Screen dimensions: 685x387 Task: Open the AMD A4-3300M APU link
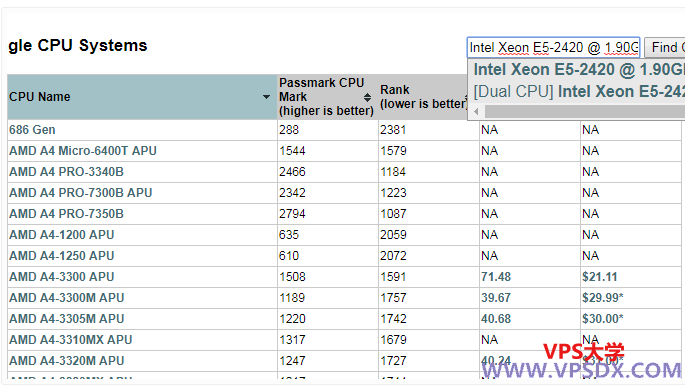tap(67, 297)
